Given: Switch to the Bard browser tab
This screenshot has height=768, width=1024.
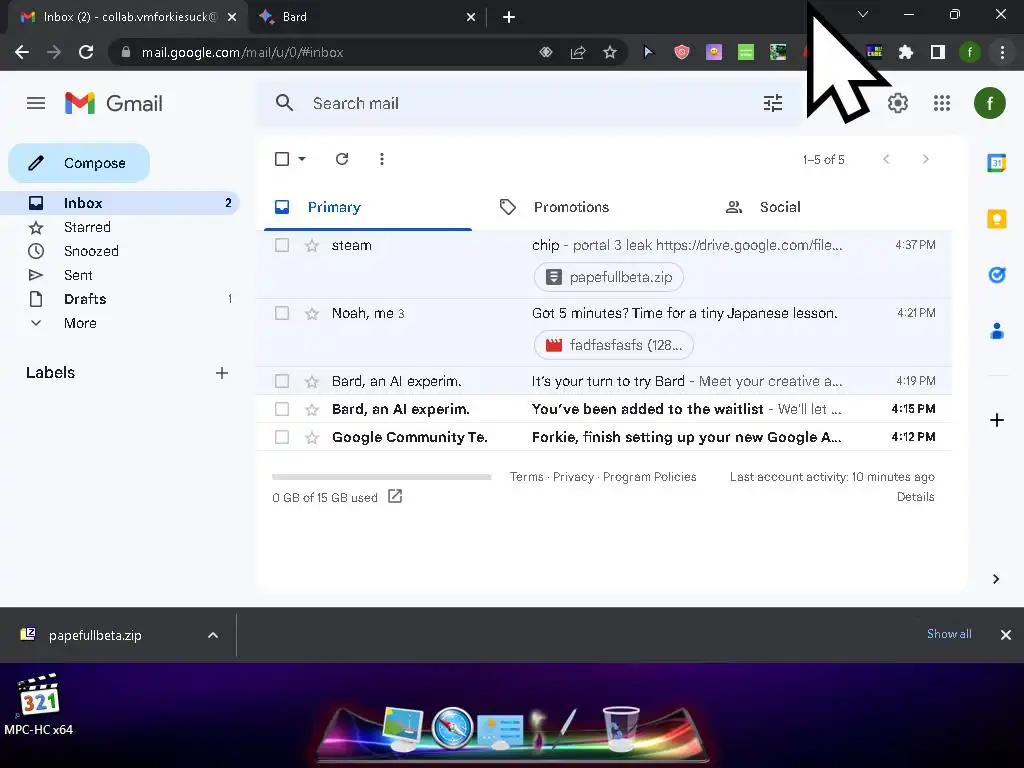Looking at the screenshot, I should coord(367,17).
